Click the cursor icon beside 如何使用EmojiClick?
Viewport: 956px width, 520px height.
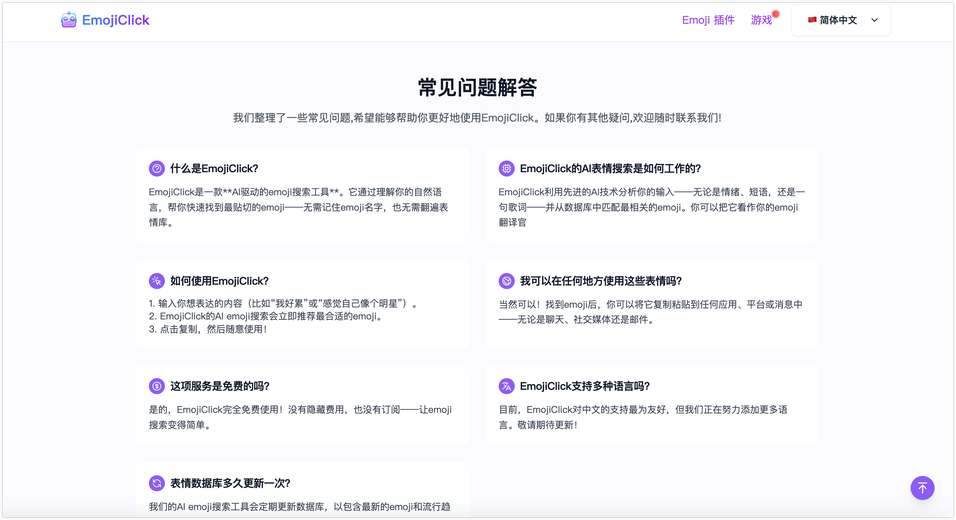coord(157,281)
